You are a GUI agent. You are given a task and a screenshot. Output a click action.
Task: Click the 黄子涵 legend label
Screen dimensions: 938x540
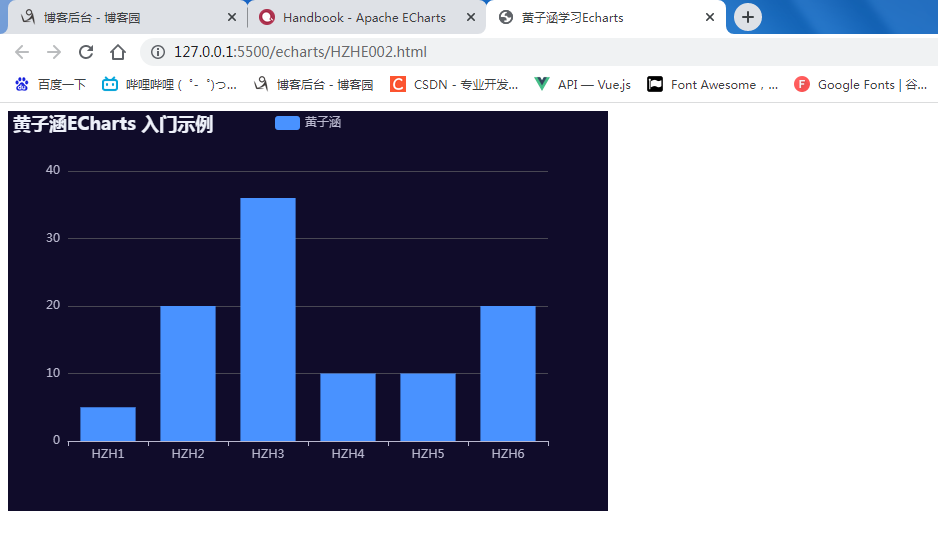tap(323, 122)
